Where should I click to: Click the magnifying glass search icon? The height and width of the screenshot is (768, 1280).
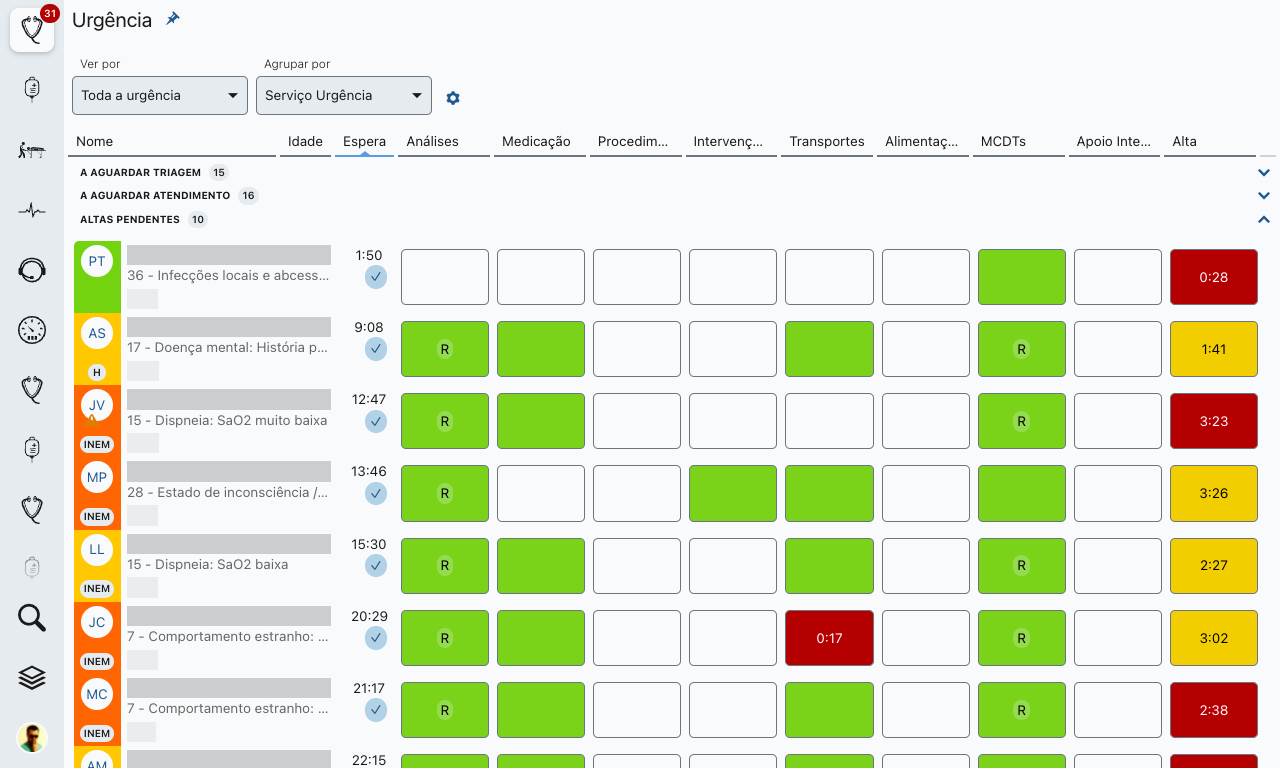[32, 618]
